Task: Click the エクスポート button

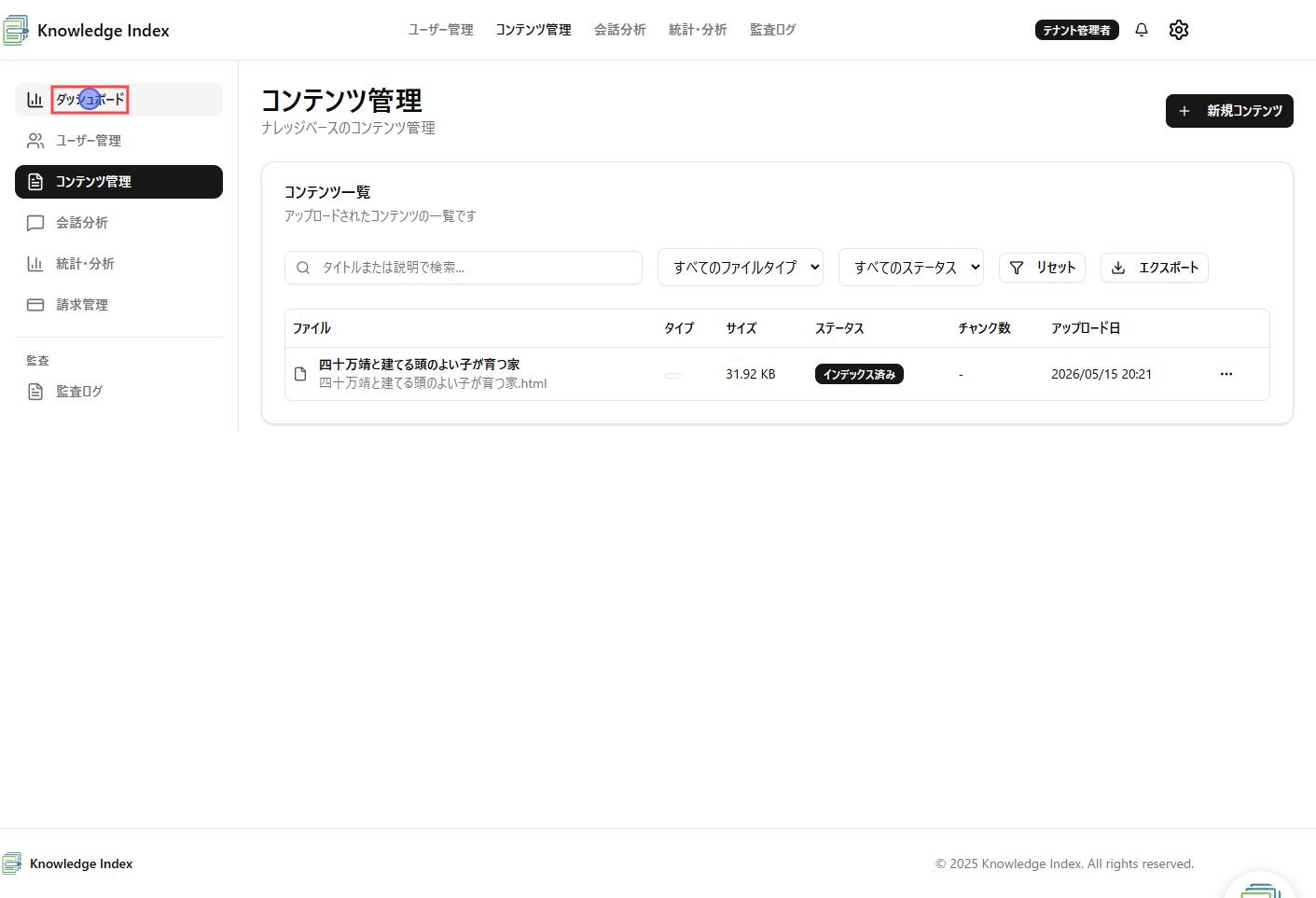Action: 1155,268
